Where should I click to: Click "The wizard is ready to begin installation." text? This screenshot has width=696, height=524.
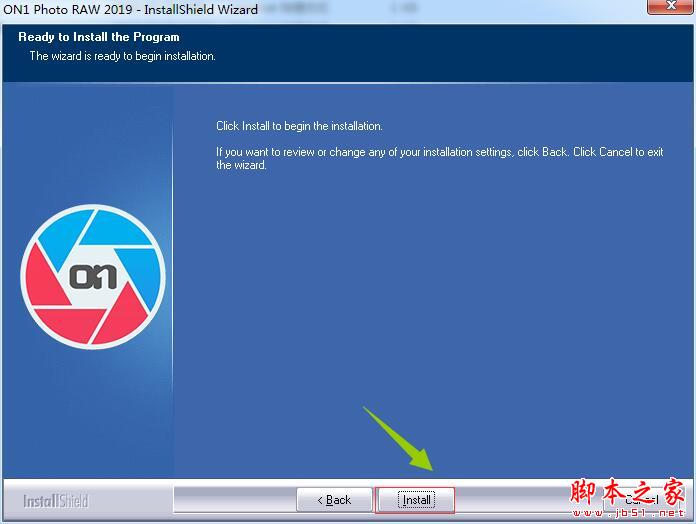(123, 56)
